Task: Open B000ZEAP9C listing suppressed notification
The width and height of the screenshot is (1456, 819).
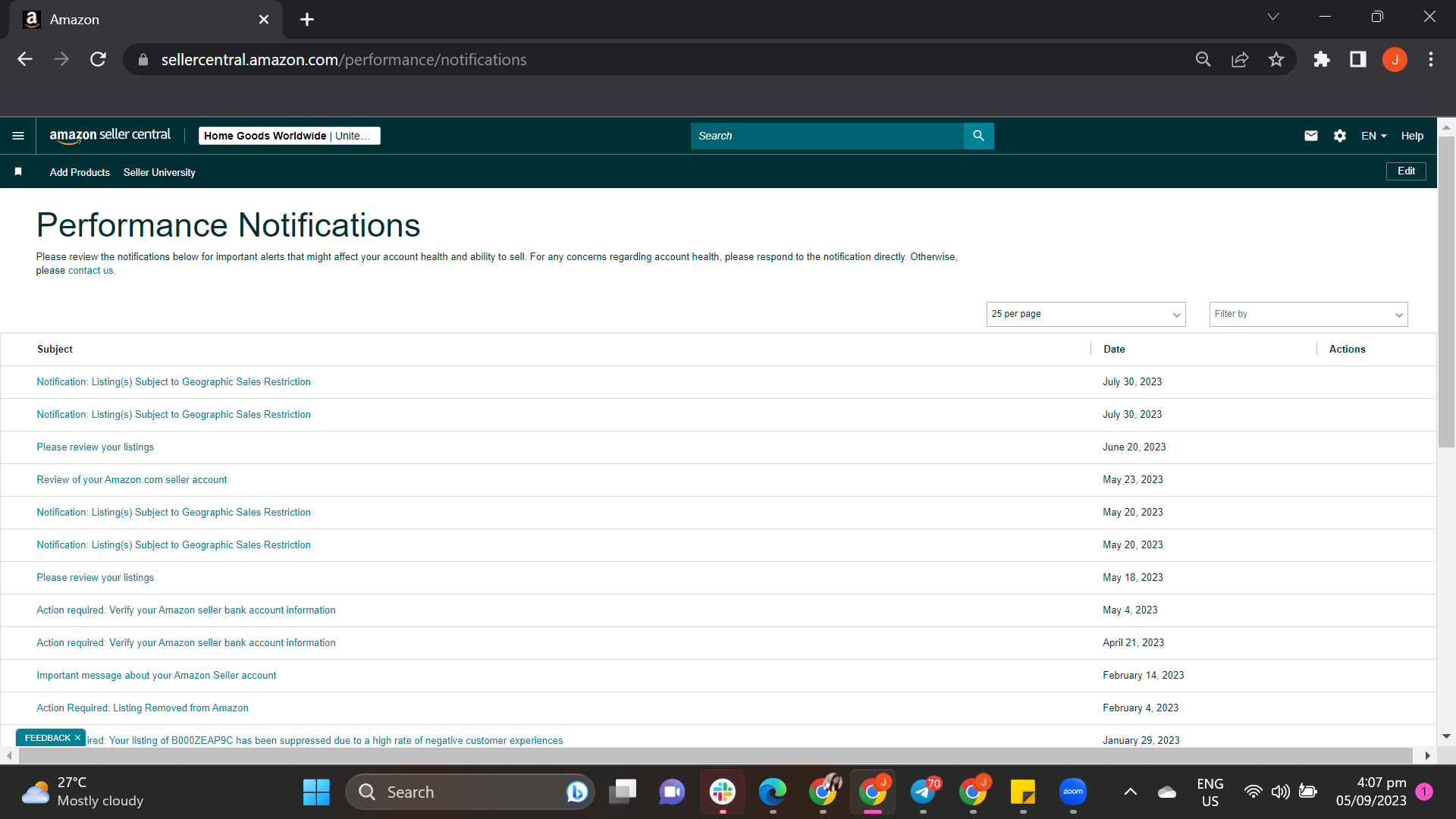Action: (x=325, y=741)
